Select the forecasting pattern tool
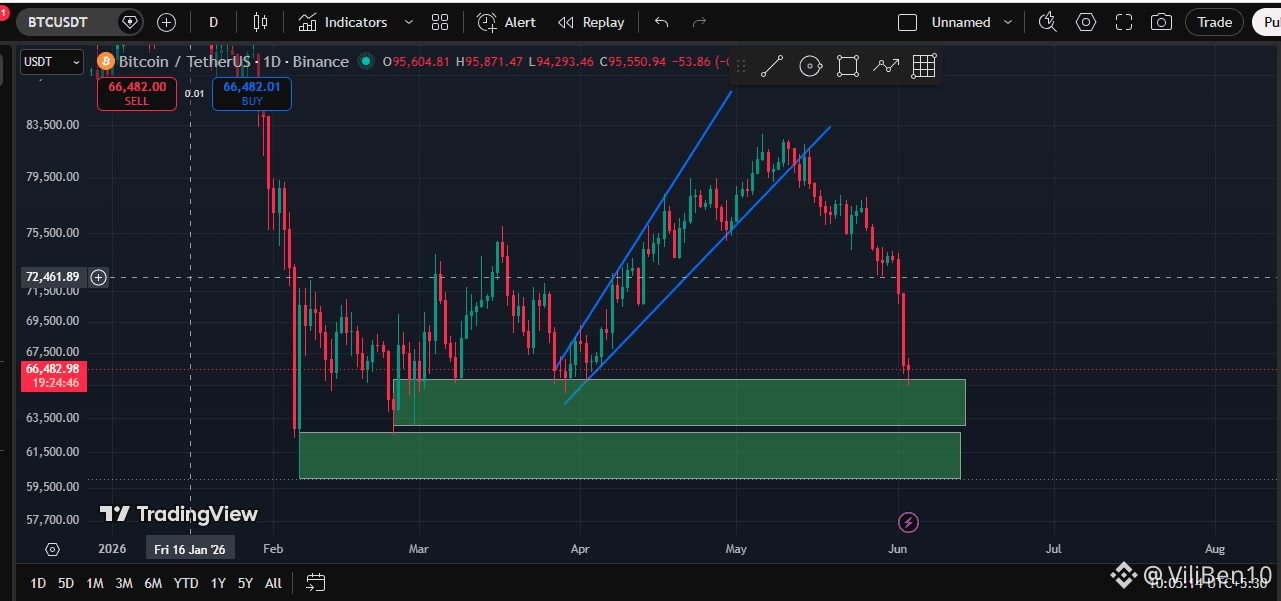 click(886, 67)
